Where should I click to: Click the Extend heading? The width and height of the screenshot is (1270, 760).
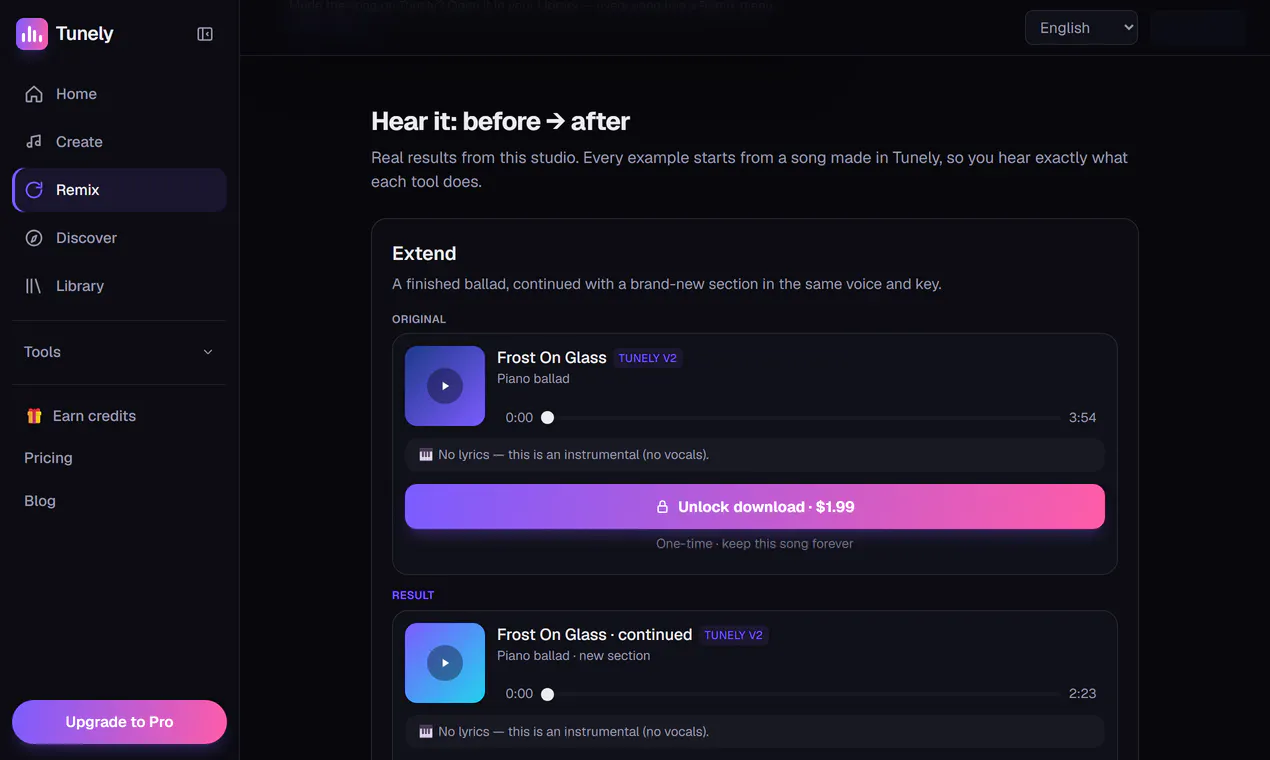[424, 254]
